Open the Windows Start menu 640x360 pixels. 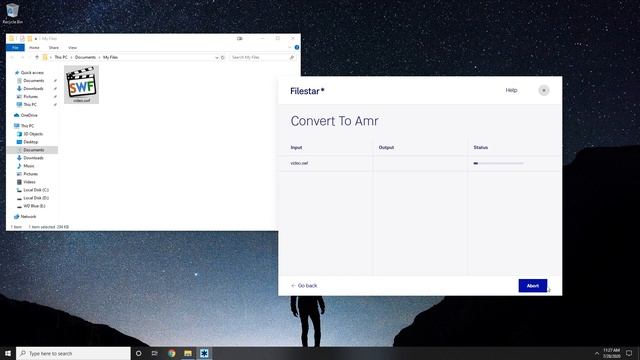pyautogui.click(x=8, y=353)
